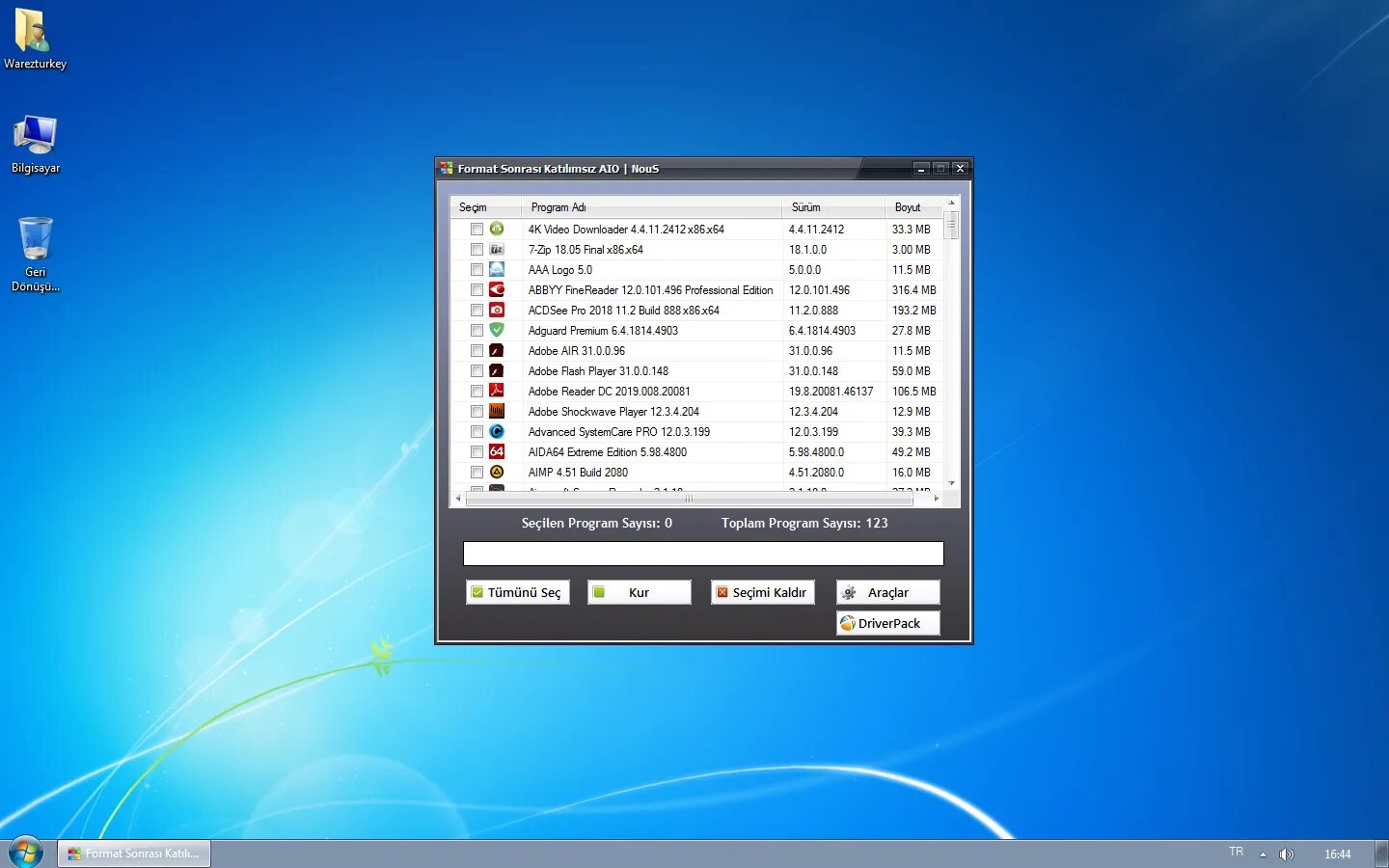
Task: Click the Adobe Flash Player icon
Action: [497, 370]
